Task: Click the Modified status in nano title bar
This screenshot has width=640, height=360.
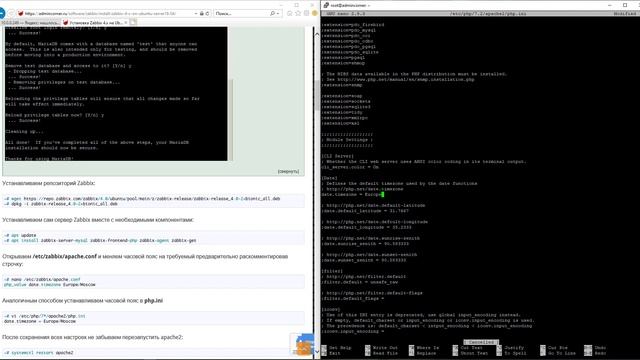Action: pos(625,14)
